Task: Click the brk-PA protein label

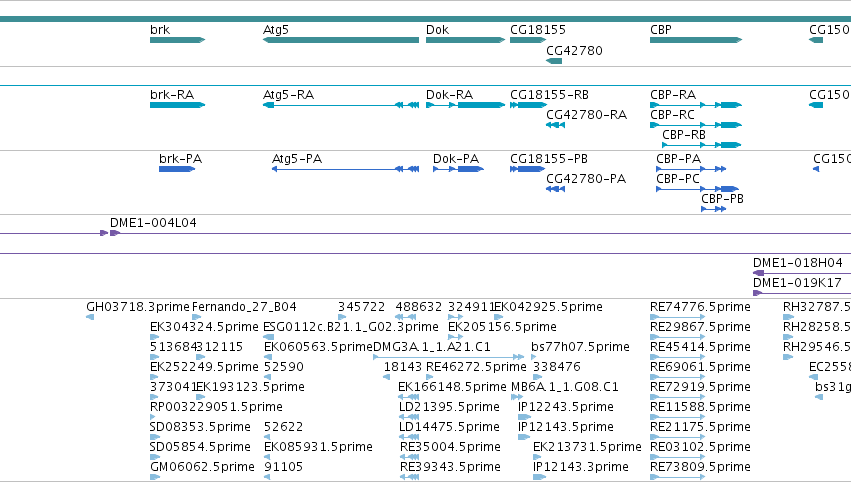Action: click(x=180, y=158)
